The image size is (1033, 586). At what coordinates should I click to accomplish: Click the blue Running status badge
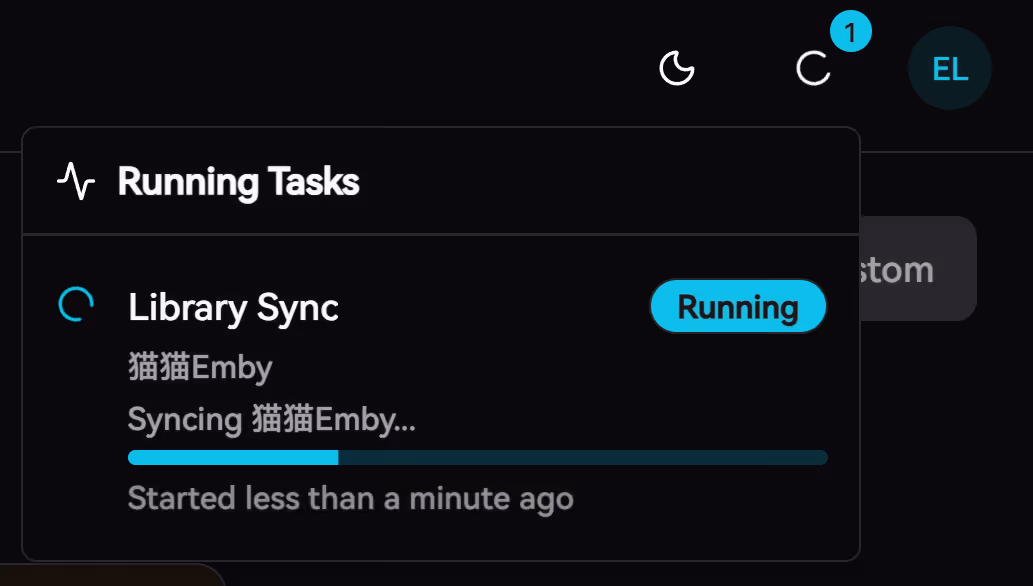[738, 306]
